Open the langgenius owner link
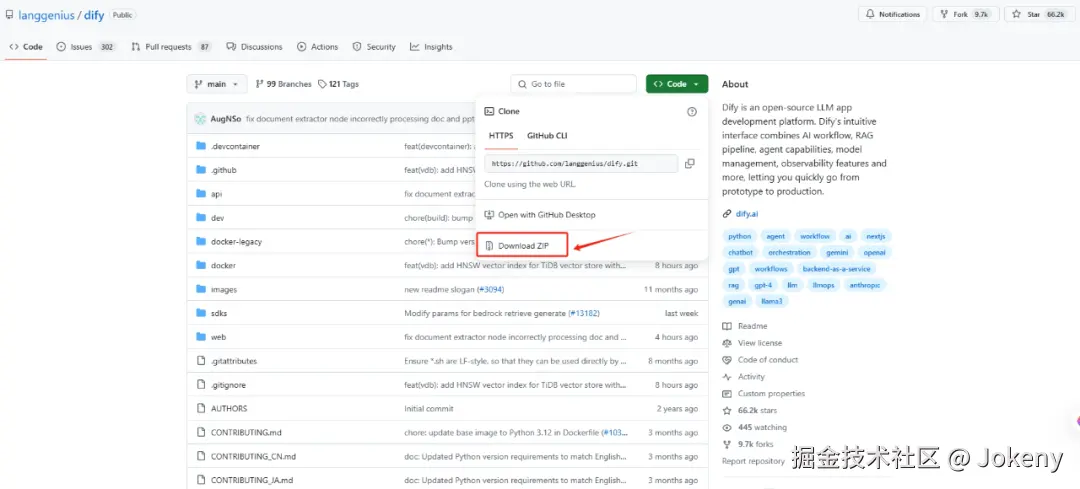 click(x=46, y=14)
